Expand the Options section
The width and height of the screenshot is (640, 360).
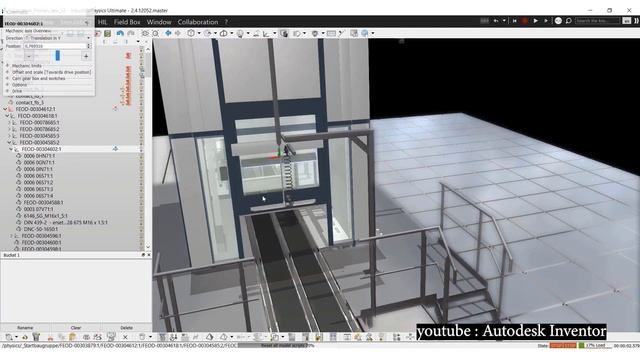7,84
